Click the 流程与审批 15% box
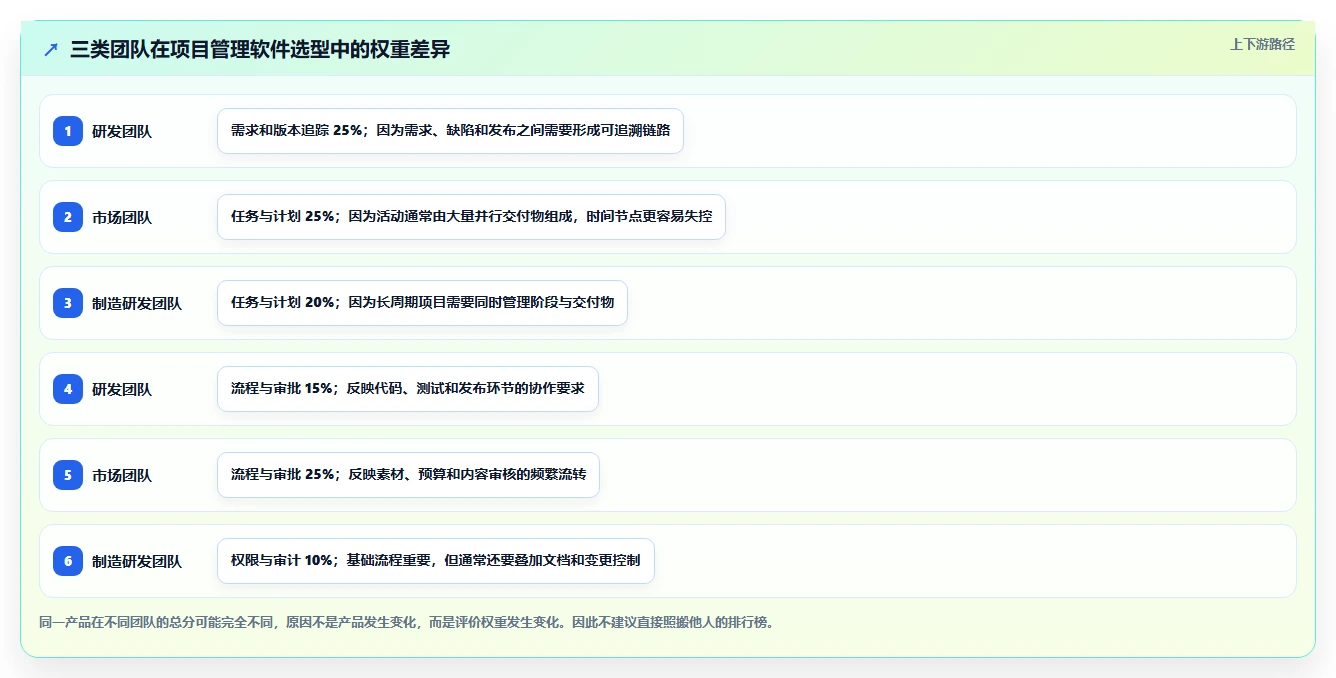Image resolution: width=1336 pixels, height=678 pixels. point(408,389)
